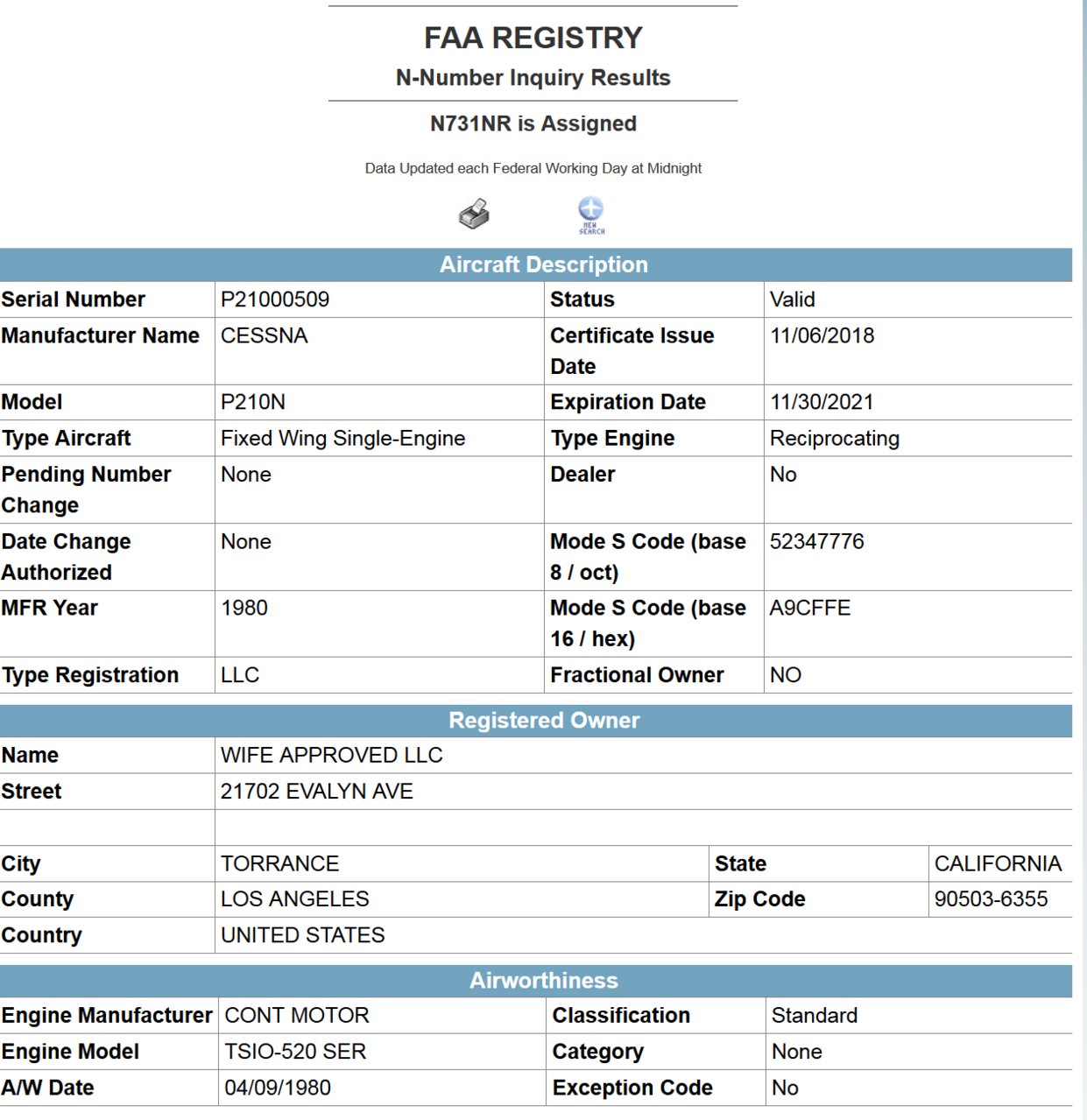Click the Registered Owner section header
Image resolution: width=1087 pixels, height=1120 pixels.
pos(536,721)
